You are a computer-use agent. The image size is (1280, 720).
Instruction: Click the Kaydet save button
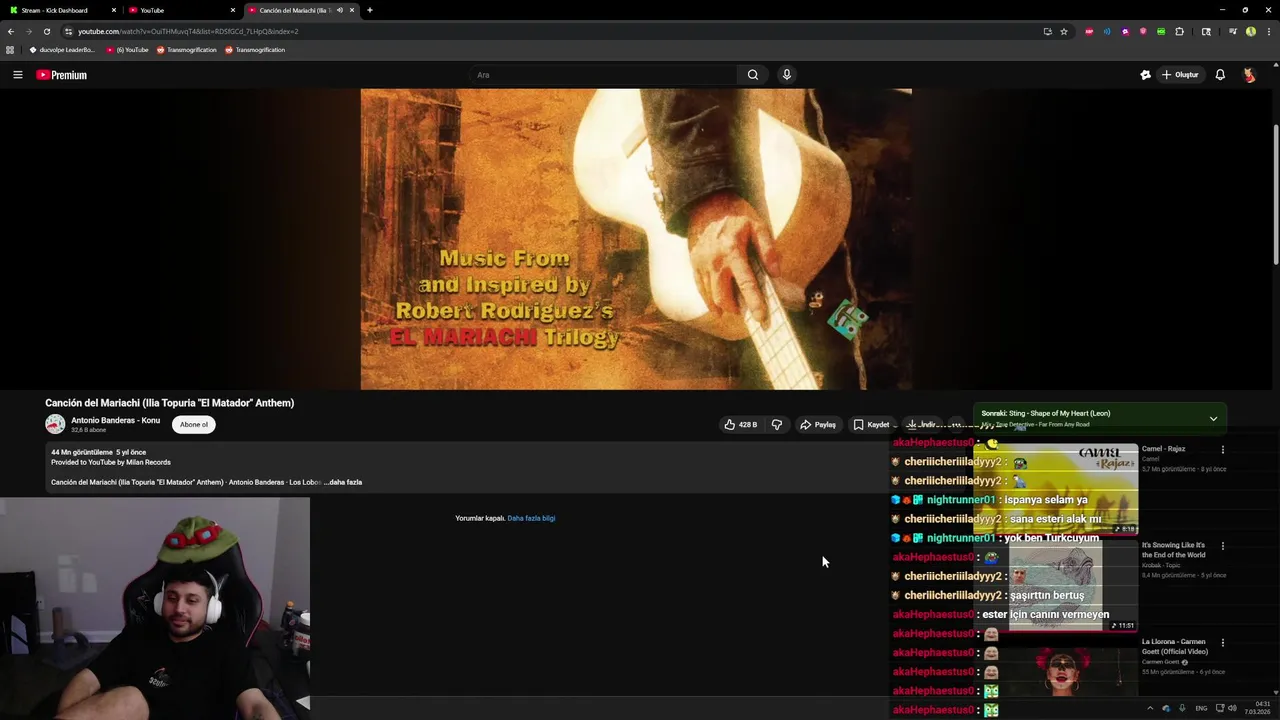[x=870, y=425]
